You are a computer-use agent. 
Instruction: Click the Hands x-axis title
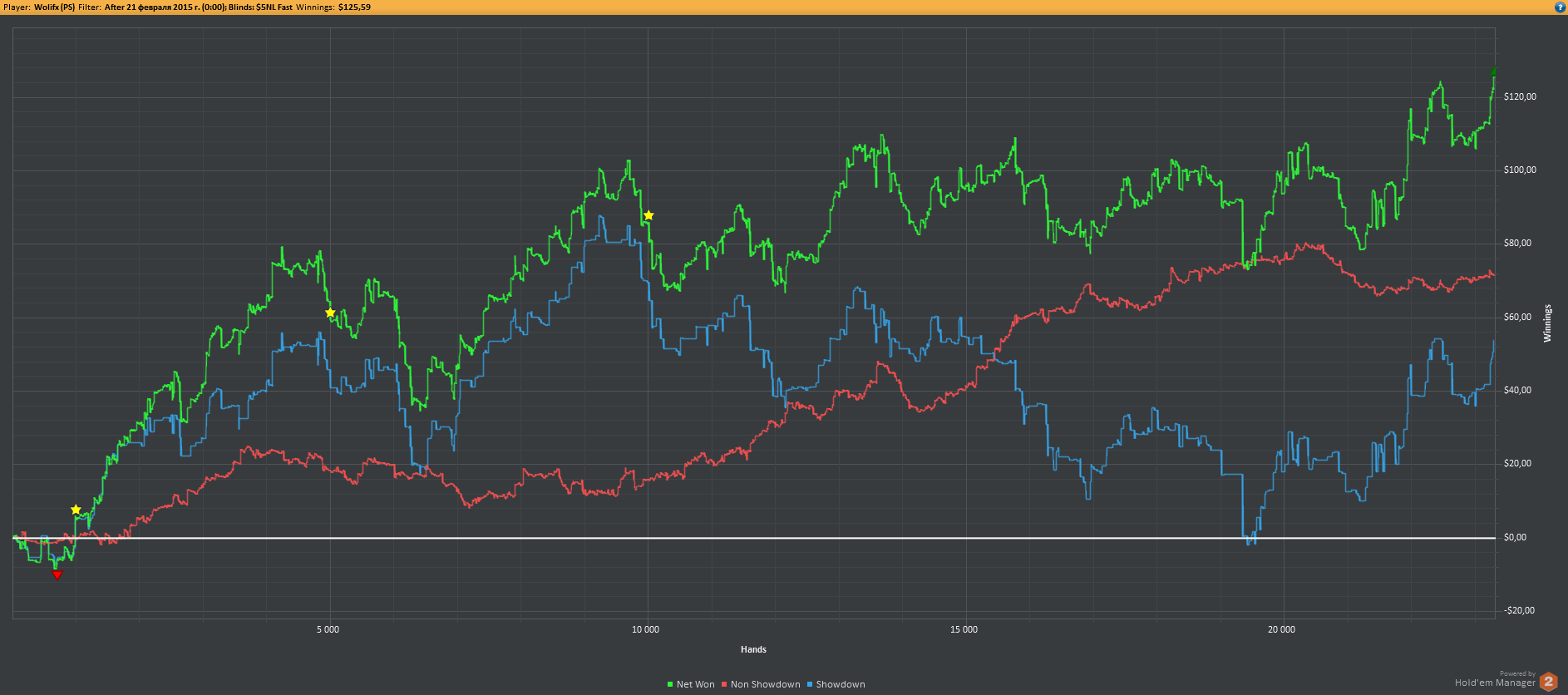(753, 649)
